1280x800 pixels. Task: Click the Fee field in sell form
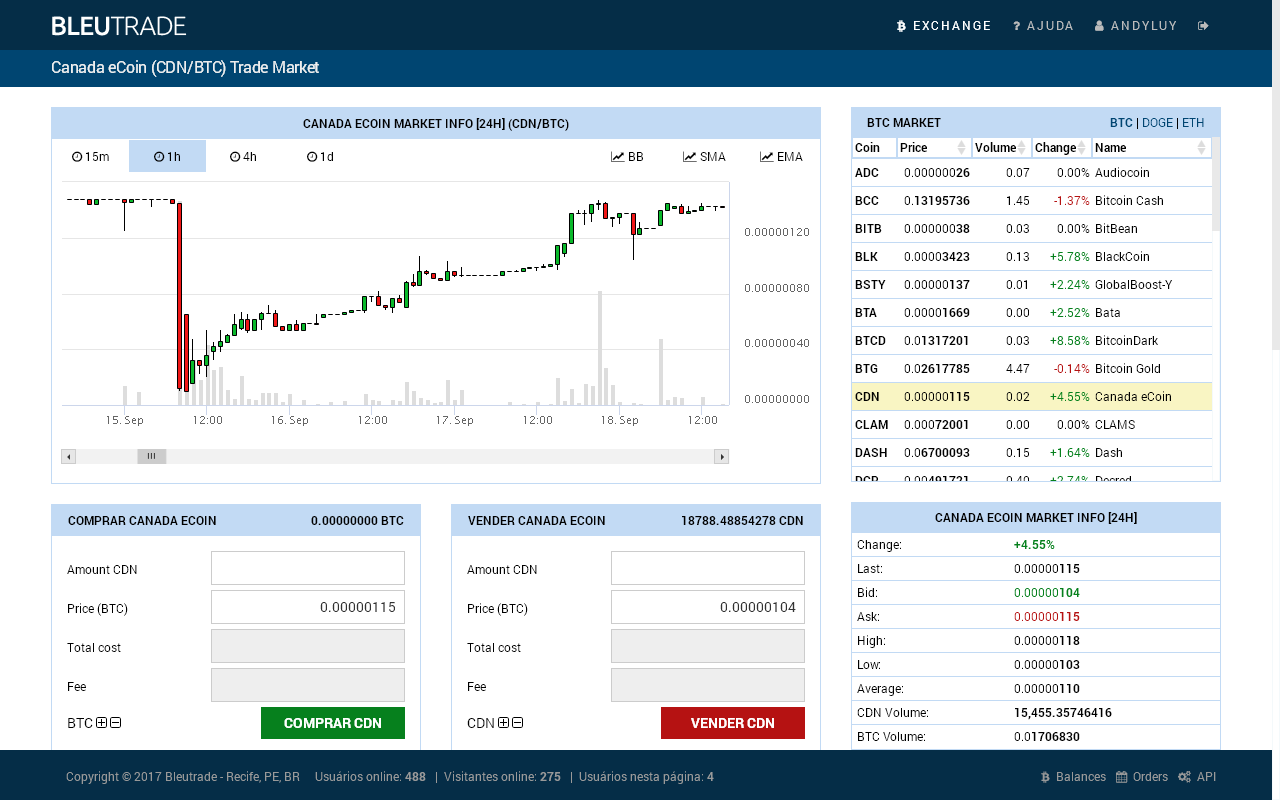708,685
